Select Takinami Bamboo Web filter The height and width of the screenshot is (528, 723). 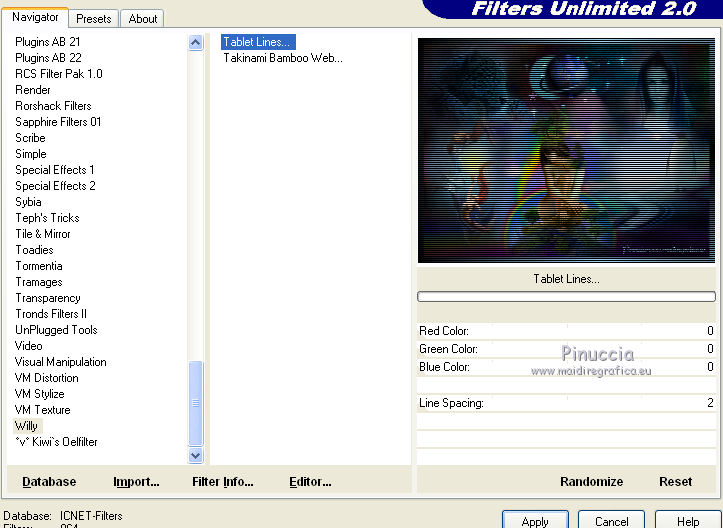[x=283, y=58]
